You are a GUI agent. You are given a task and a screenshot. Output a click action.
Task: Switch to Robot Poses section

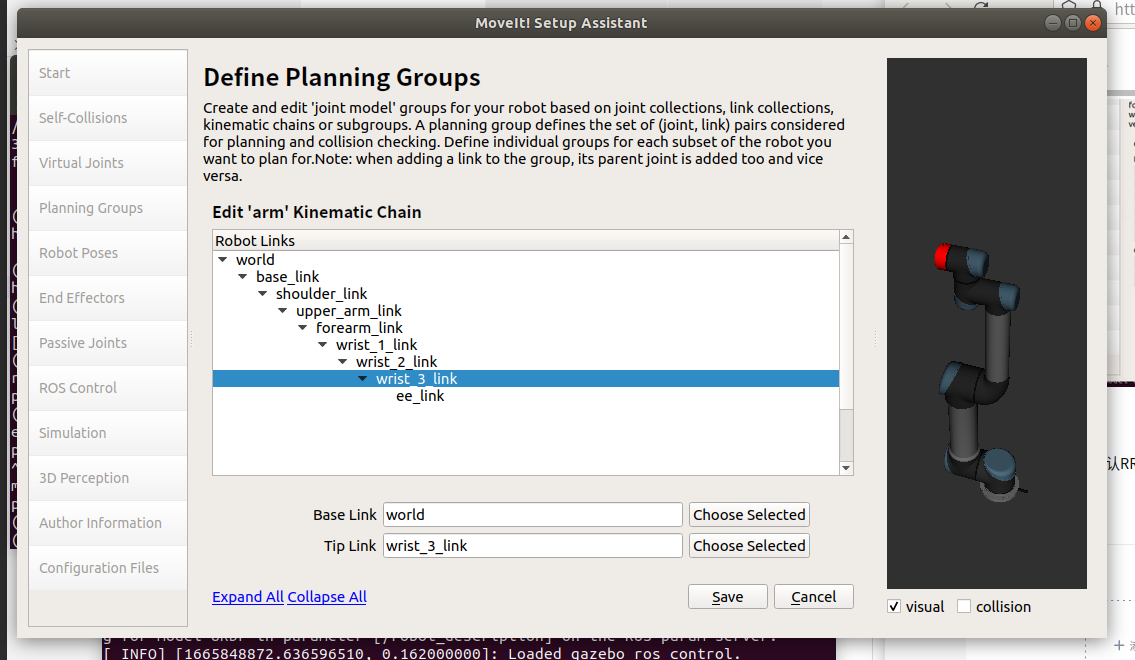click(x=79, y=253)
